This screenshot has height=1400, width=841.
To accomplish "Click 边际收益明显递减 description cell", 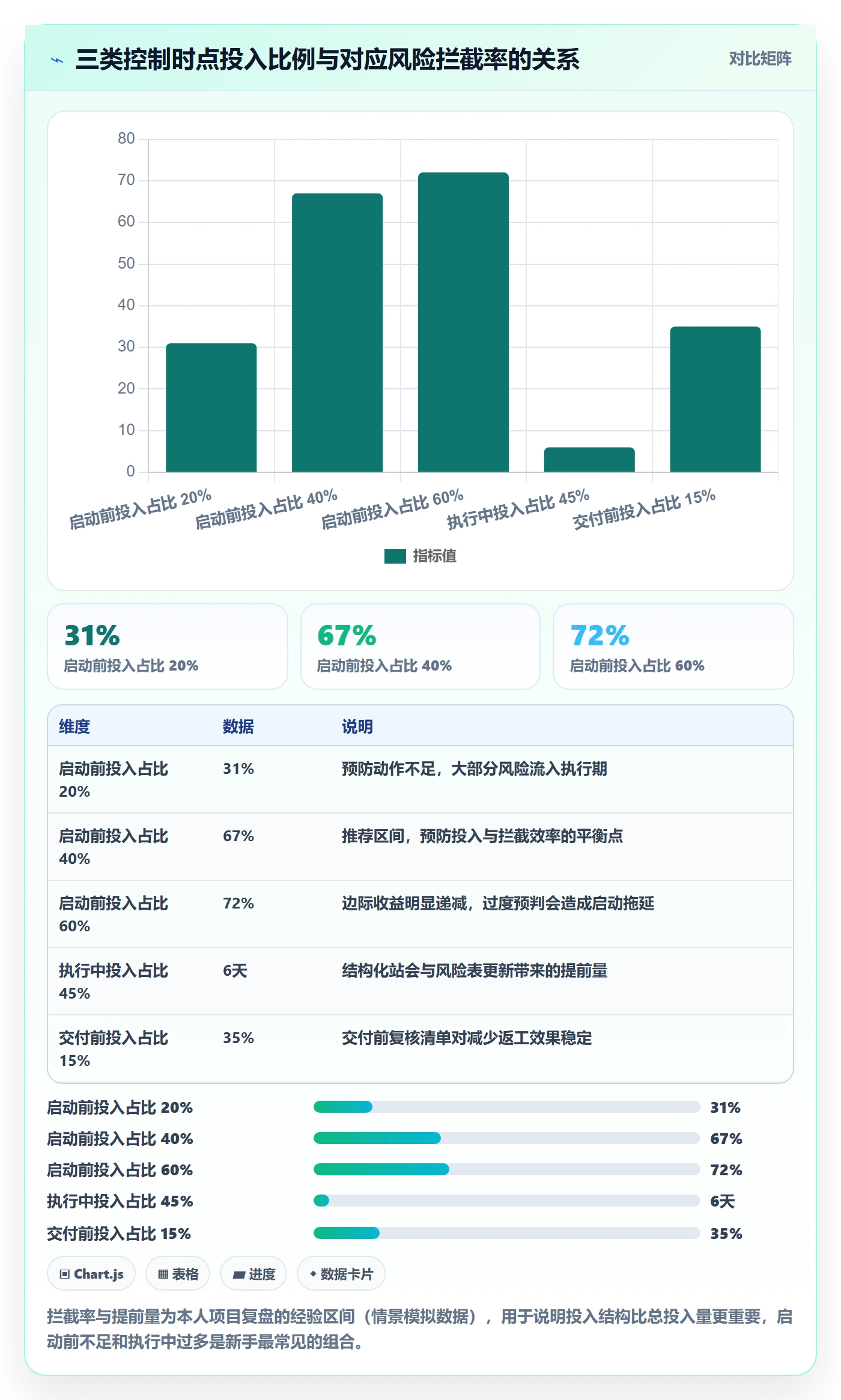I will 498,903.
